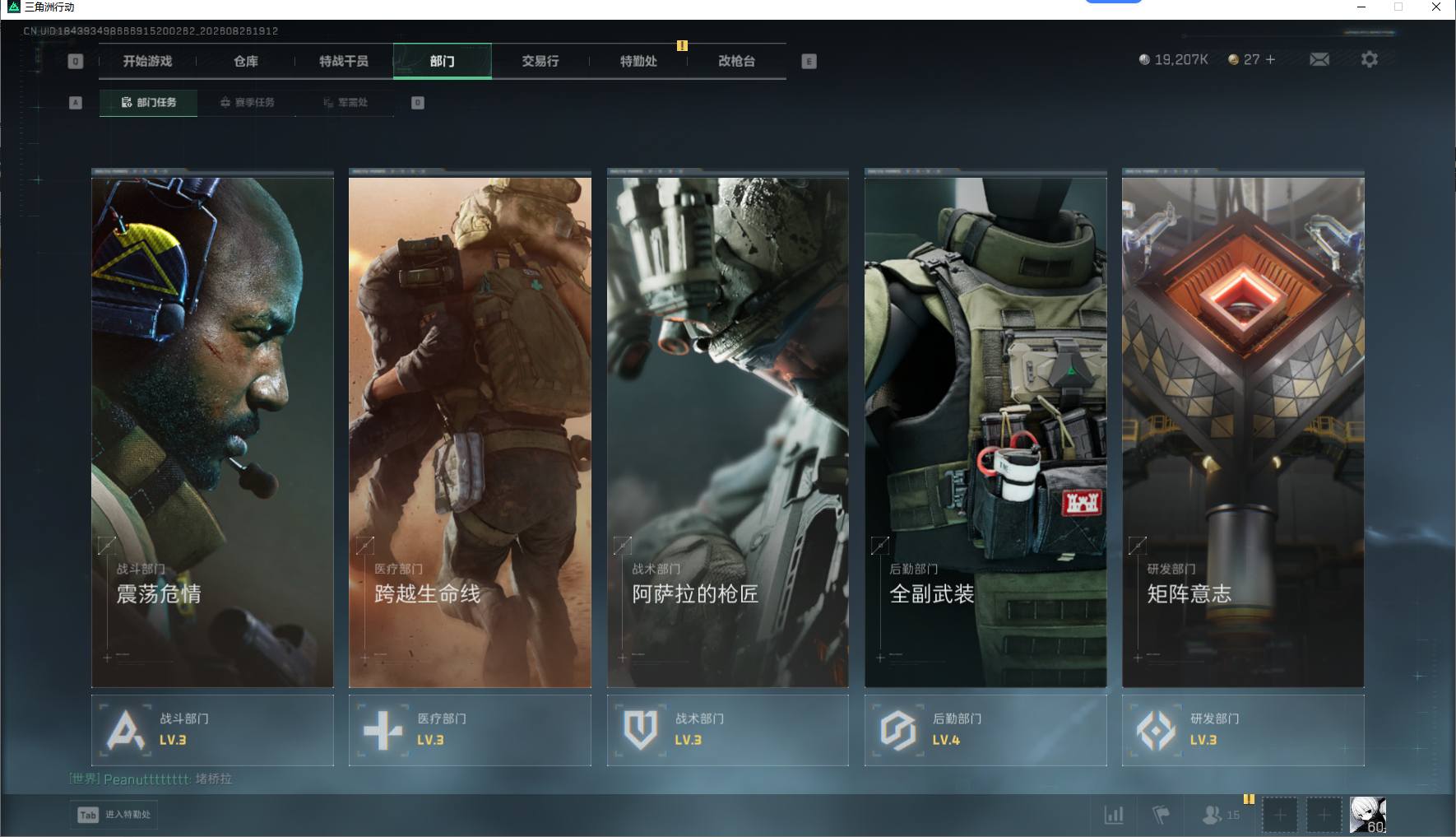This screenshot has height=837, width=1456.
Task: Click the 19,207K currency balance
Action: point(1174,59)
